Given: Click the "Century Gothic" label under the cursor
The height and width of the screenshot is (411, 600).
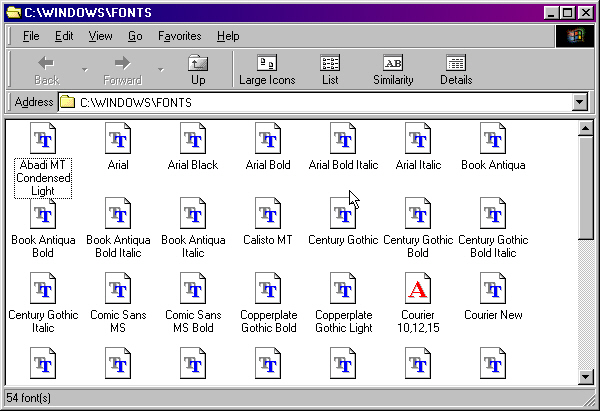Looking at the screenshot, I should tap(343, 240).
